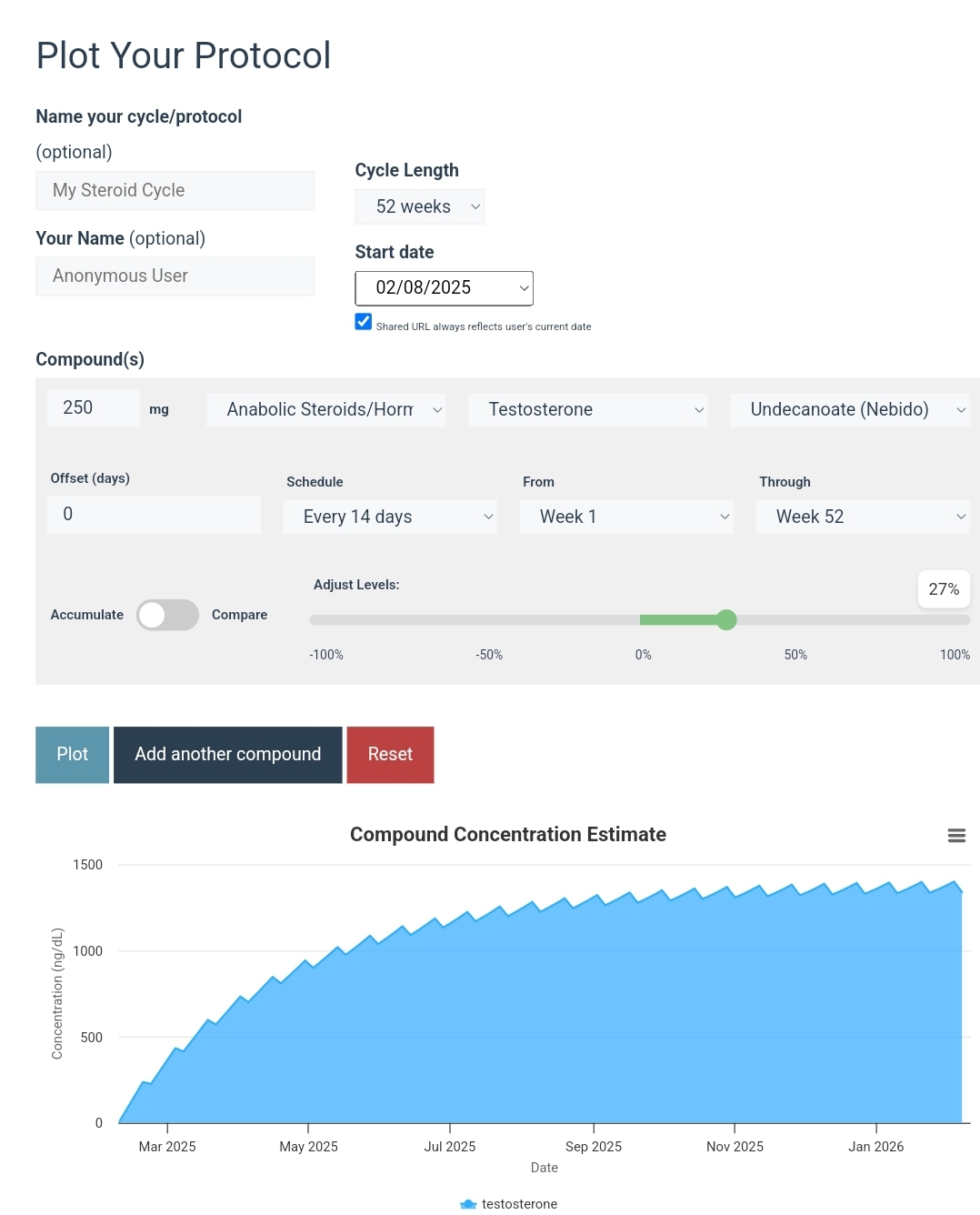Screen dimensions: 980x1215
Task: Expand the Start date selector
Action: point(444,288)
